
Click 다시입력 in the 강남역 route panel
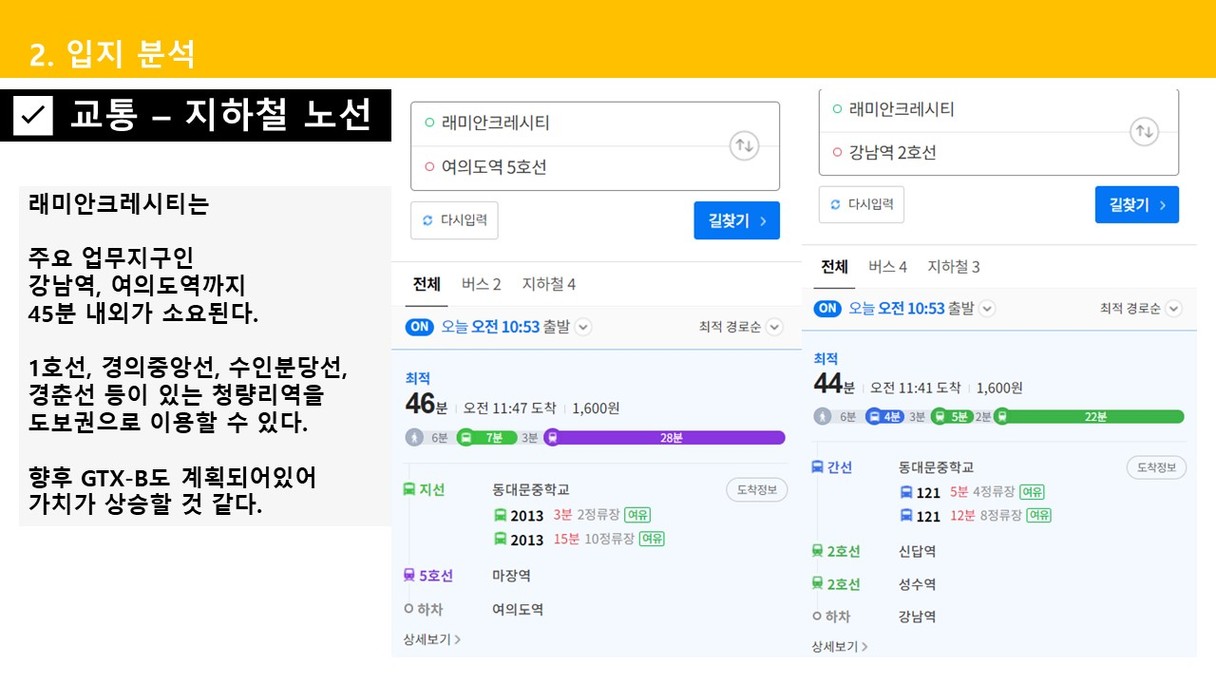[x=861, y=204]
